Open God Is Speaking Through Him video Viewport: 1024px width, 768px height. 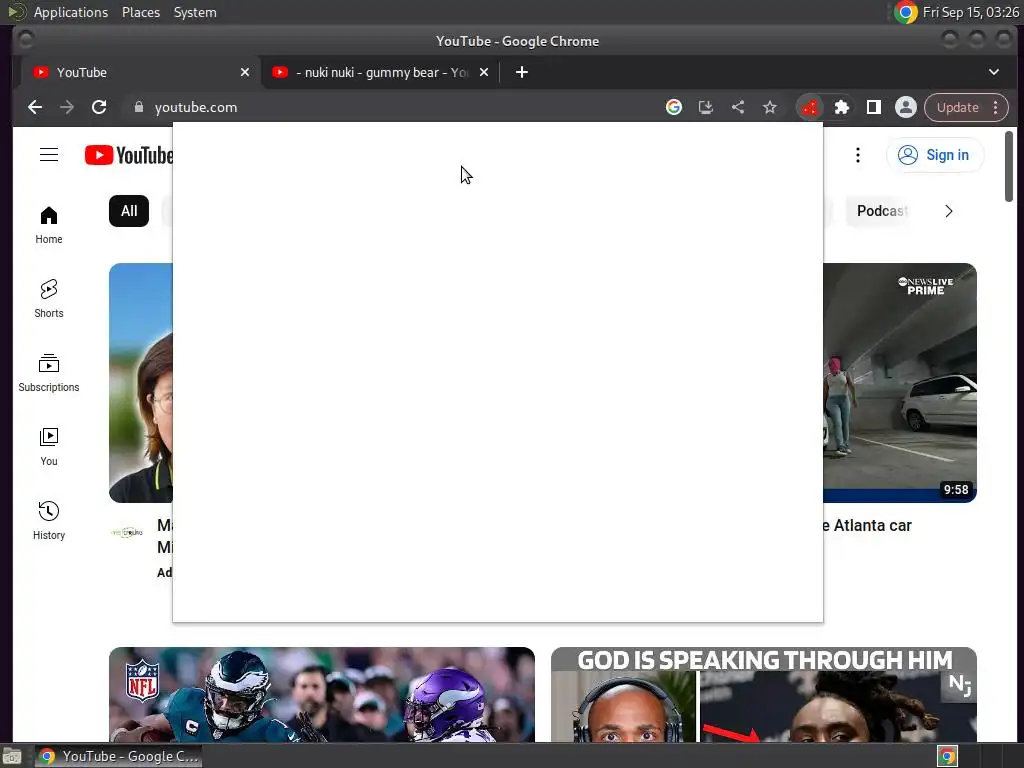click(763, 694)
